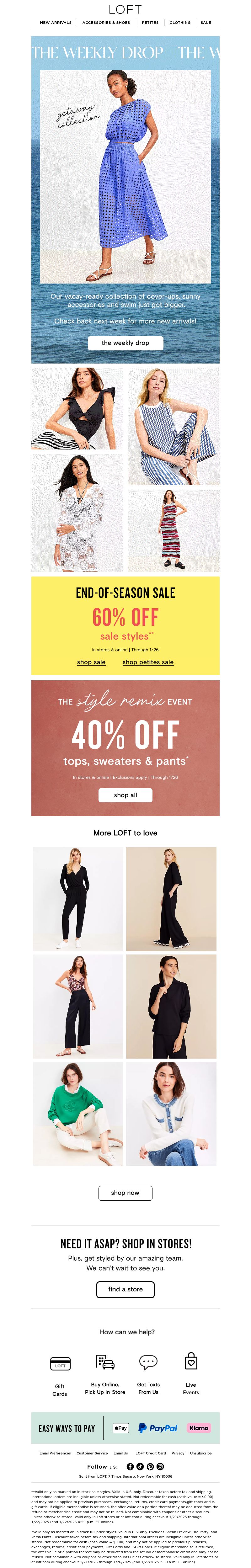Click the Unsubscribe footer link
The image size is (251, 1568).
(x=201, y=1453)
